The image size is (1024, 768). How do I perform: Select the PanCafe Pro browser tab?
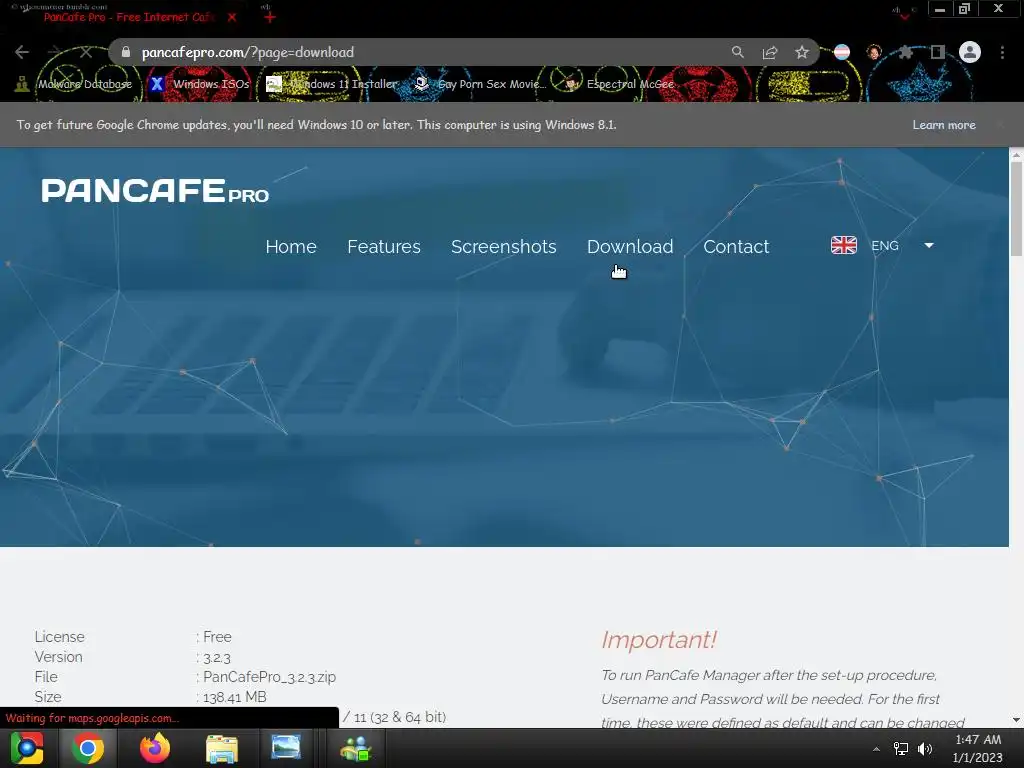[129, 17]
